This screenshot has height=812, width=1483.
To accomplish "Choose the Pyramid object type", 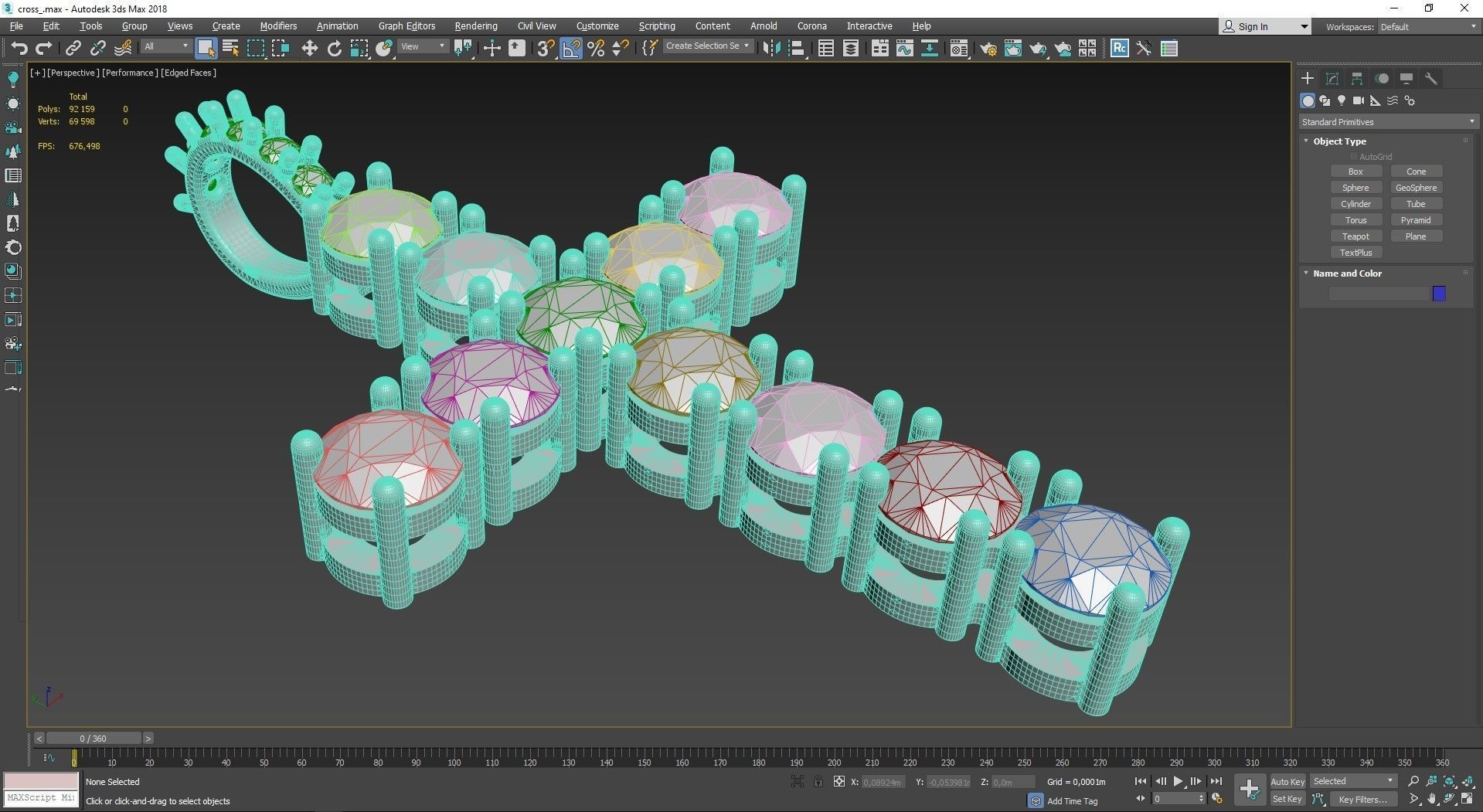I will pyautogui.click(x=1416, y=220).
